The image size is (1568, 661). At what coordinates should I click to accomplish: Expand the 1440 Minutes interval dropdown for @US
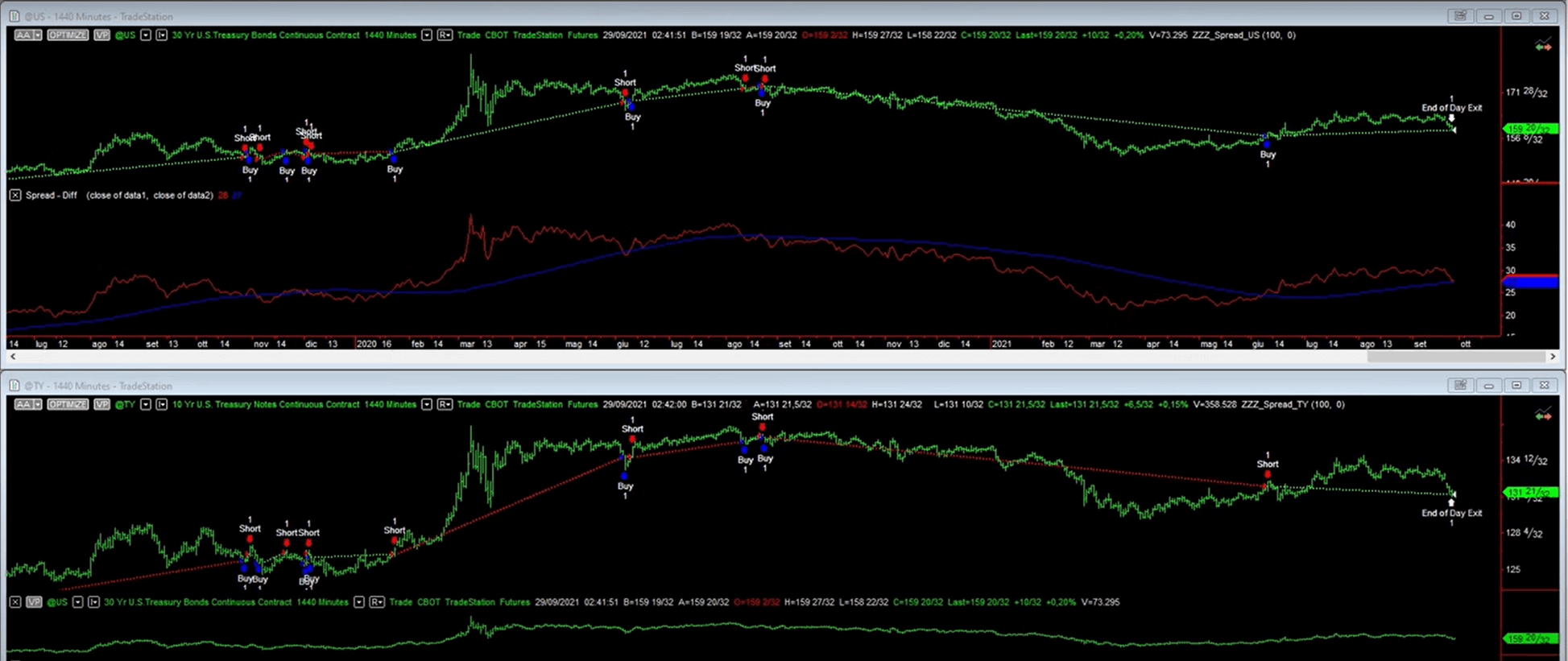coord(427,35)
